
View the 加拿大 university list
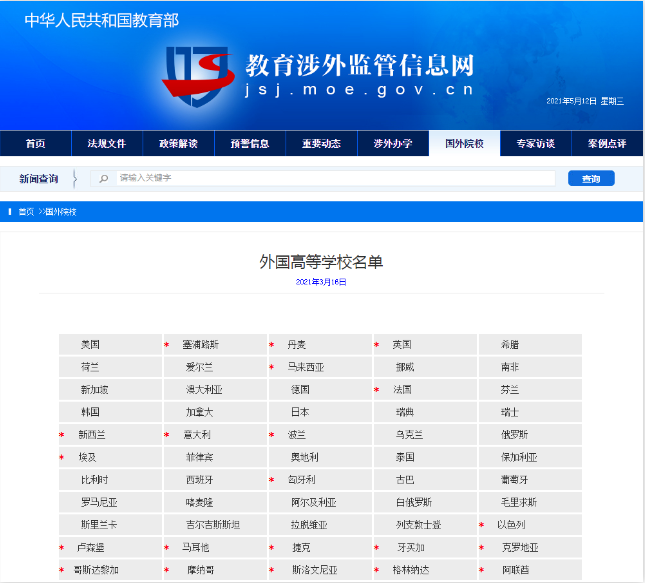point(200,412)
